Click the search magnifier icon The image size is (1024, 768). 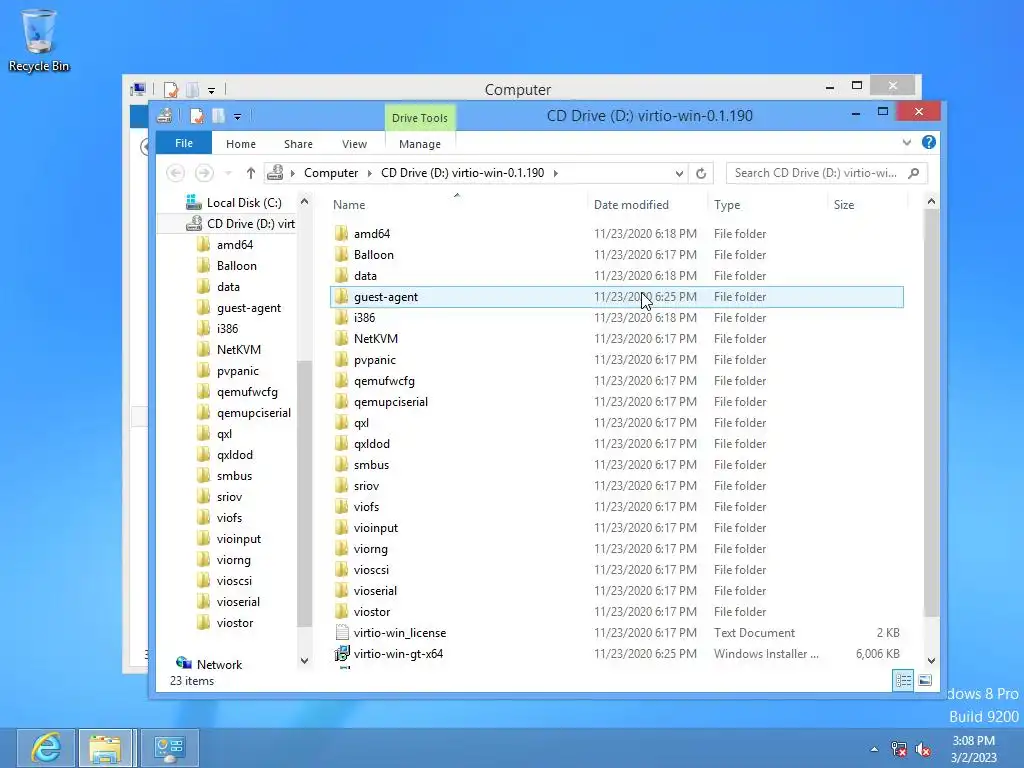coord(914,173)
